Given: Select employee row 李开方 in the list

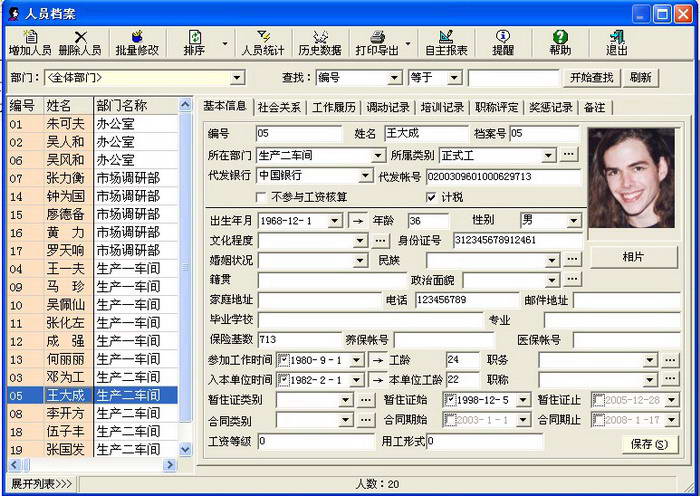Looking at the screenshot, I should pyautogui.click(x=92, y=413).
